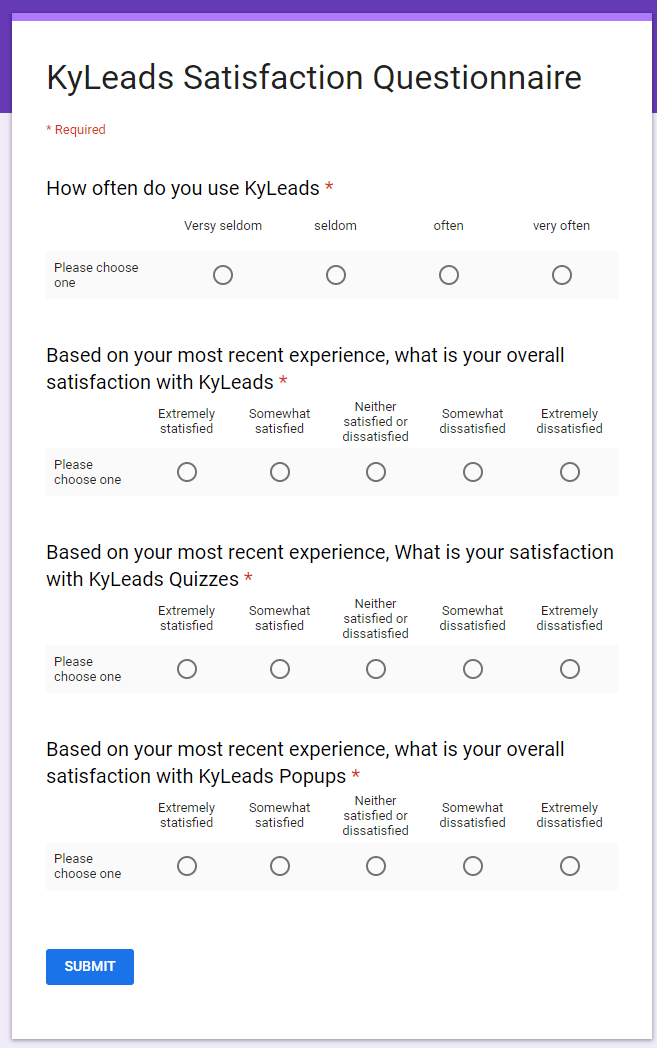Viewport: 657px width, 1048px height.
Task: Select 'Versy seldom' for usage frequency
Action: coord(223,275)
